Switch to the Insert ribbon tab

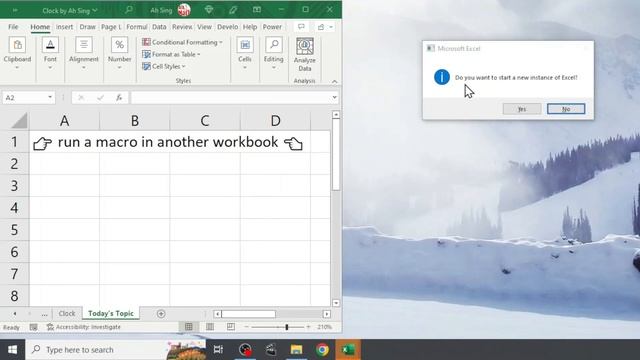64,27
